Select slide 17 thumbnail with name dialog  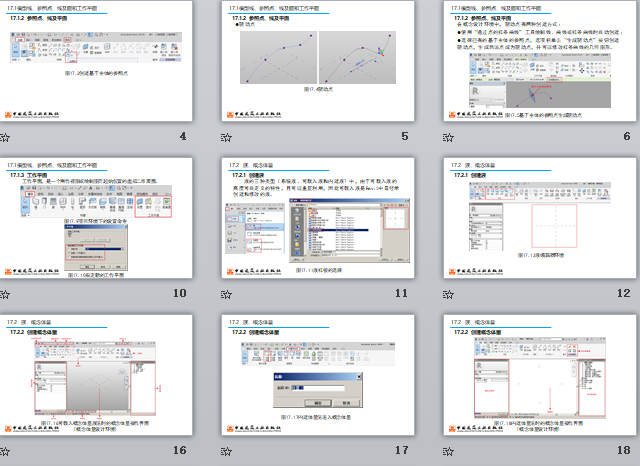coord(318,375)
